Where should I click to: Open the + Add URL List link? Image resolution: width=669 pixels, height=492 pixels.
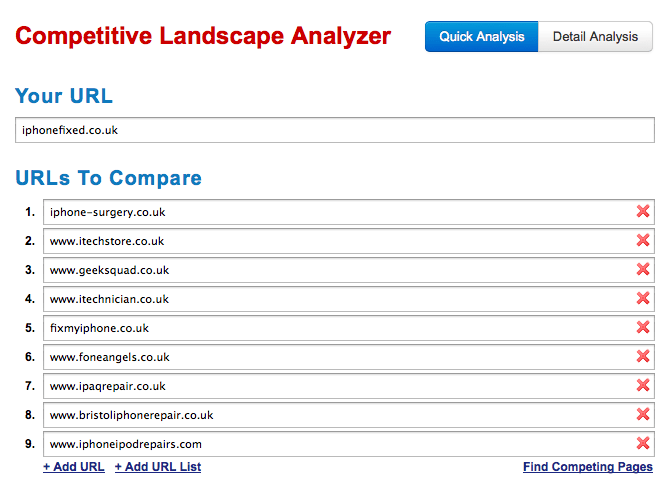coord(158,467)
